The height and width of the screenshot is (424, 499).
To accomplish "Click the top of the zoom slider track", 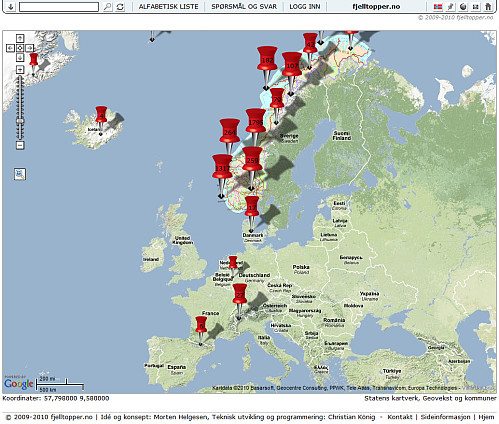I will 20,78.
